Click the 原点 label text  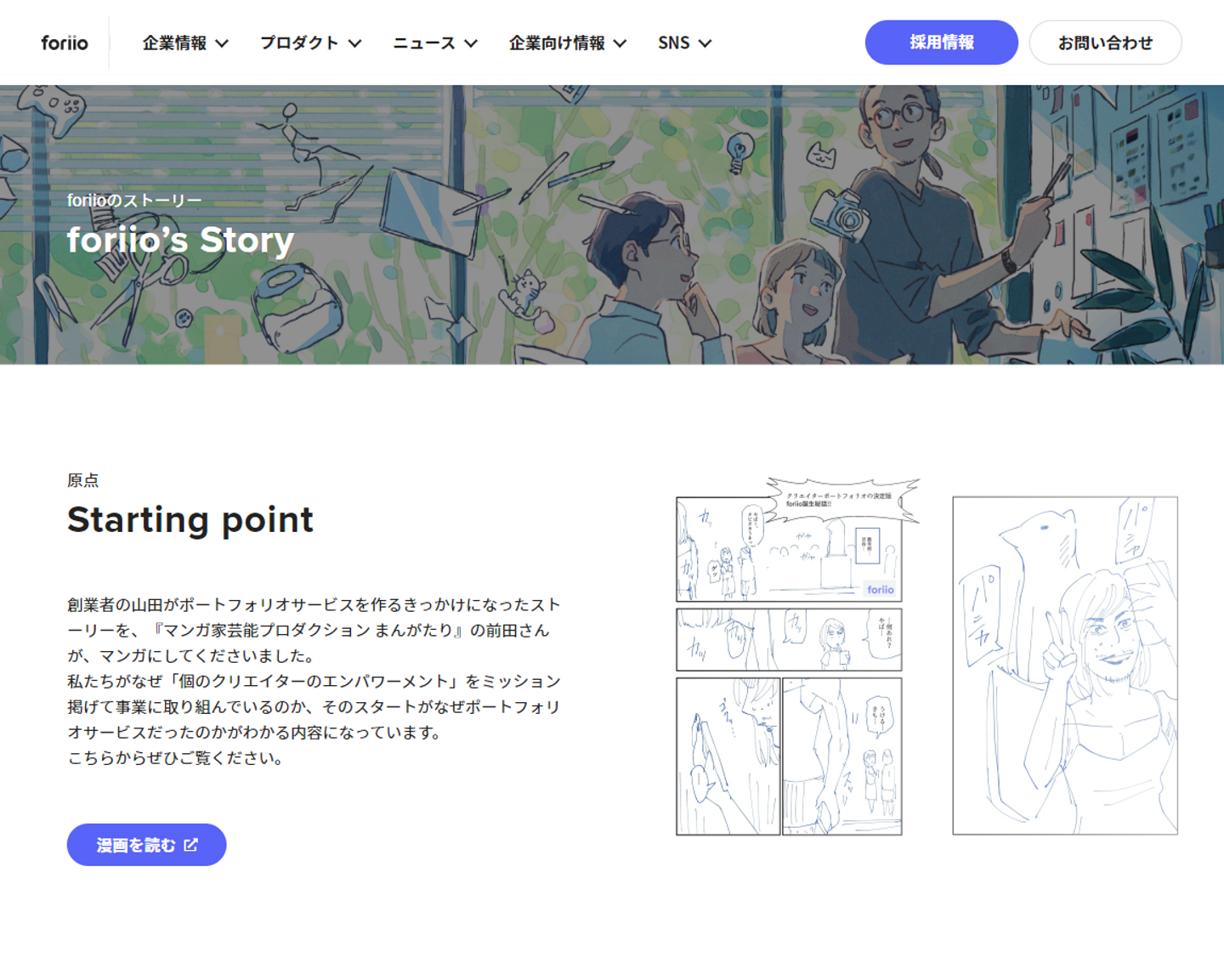82,480
